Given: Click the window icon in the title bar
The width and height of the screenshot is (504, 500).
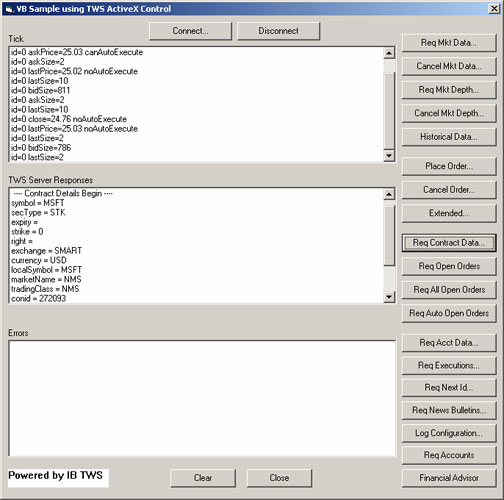Looking at the screenshot, I should pos(9,9).
